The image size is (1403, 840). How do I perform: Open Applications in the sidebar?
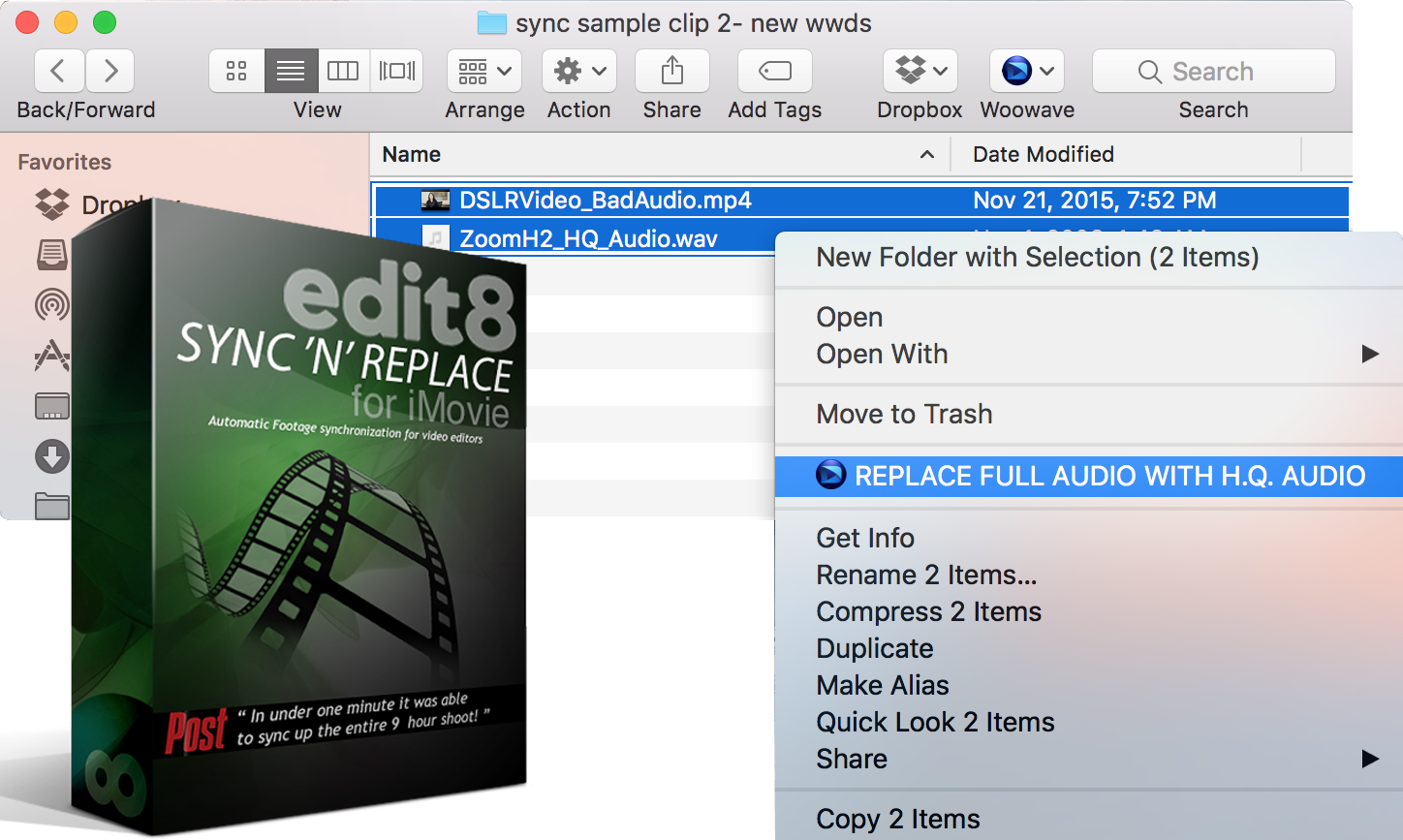coord(52,356)
